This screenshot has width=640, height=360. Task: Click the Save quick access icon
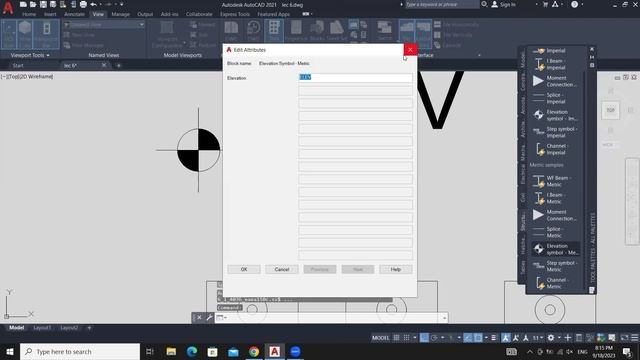click(x=43, y=4)
